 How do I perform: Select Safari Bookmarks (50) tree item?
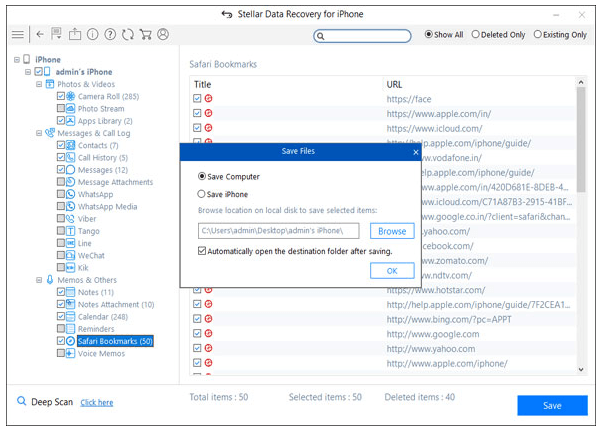(x=115, y=341)
